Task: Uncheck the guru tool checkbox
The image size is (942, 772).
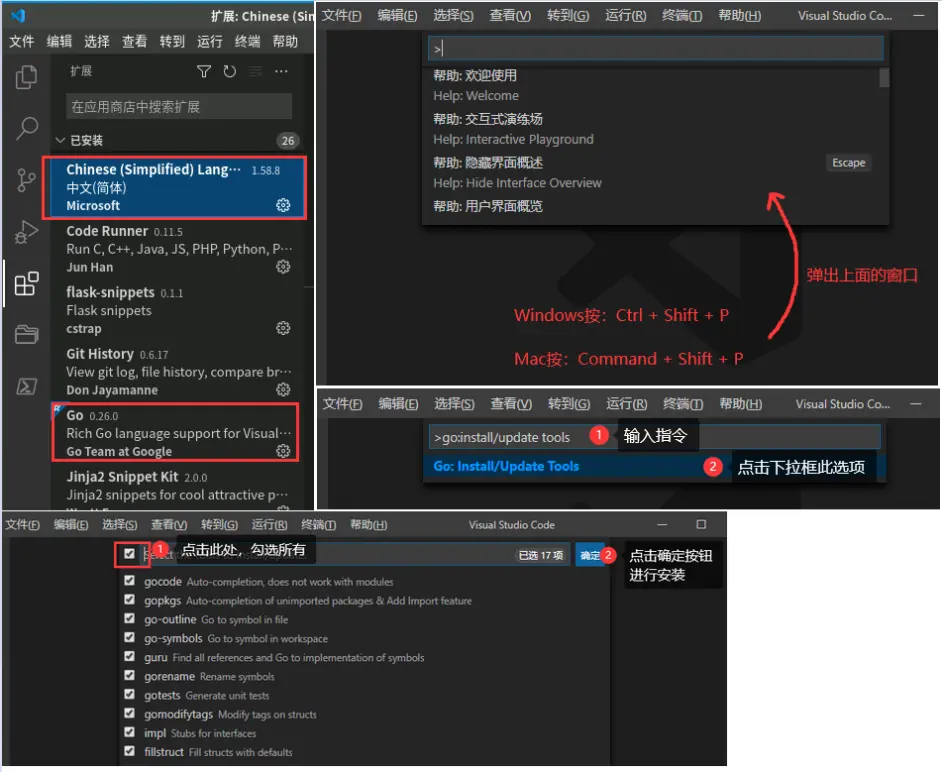Action: point(129,656)
